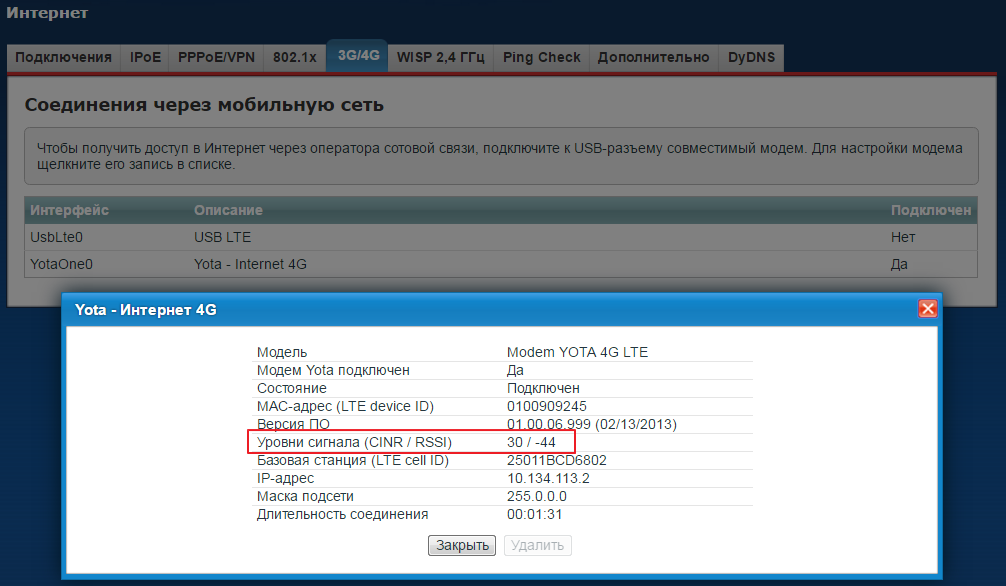Click the Подключен column header

(930, 210)
